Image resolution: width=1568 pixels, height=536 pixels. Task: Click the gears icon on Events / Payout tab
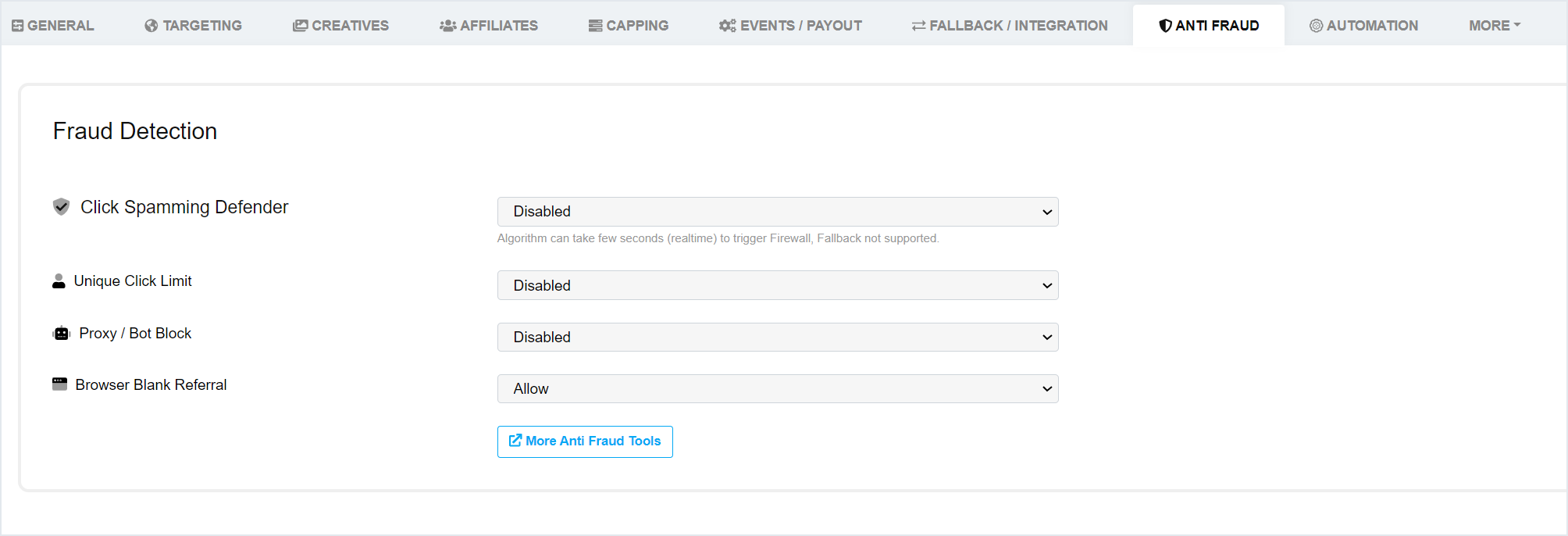pyautogui.click(x=727, y=26)
